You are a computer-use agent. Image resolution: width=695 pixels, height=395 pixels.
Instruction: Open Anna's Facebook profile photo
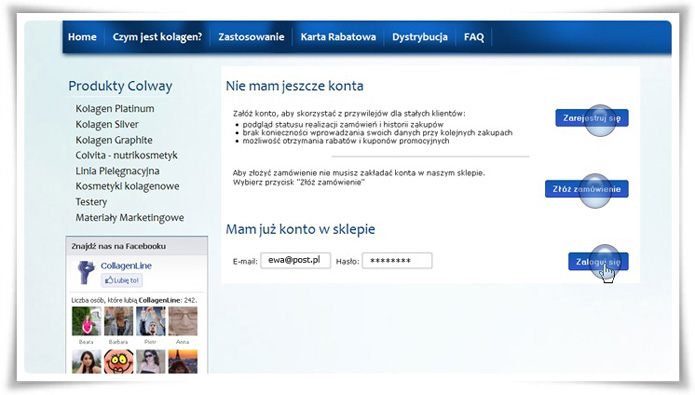(183, 321)
